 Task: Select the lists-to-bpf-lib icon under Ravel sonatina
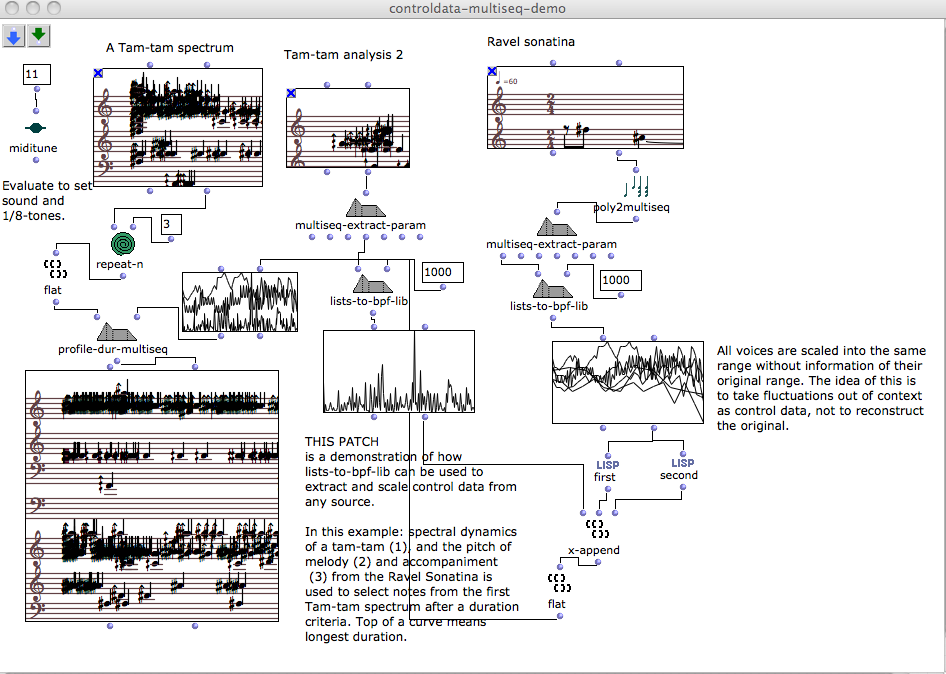[x=548, y=289]
